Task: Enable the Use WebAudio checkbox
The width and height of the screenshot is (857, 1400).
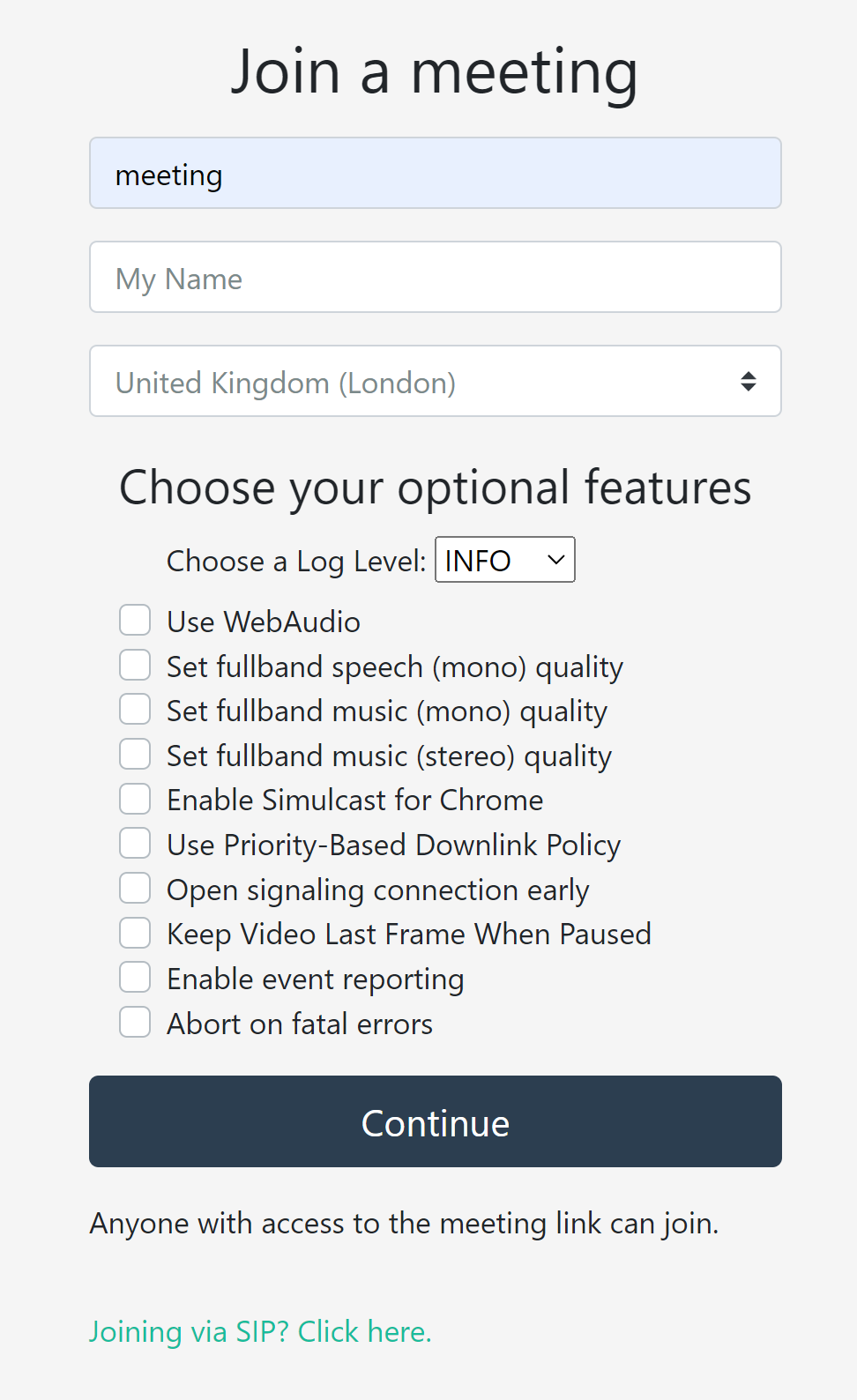Action: [x=134, y=620]
